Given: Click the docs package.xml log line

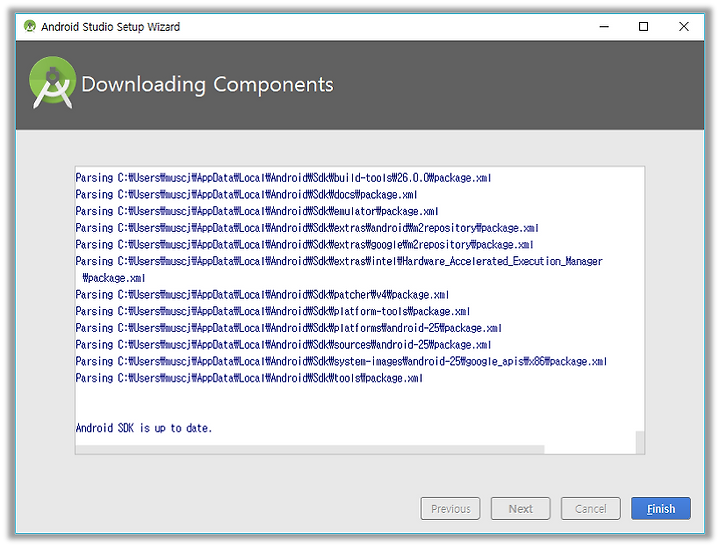Looking at the screenshot, I should [246, 194].
